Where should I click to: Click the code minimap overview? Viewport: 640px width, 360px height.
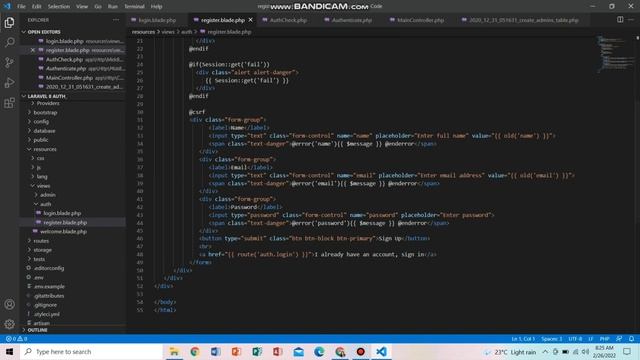click(616, 55)
